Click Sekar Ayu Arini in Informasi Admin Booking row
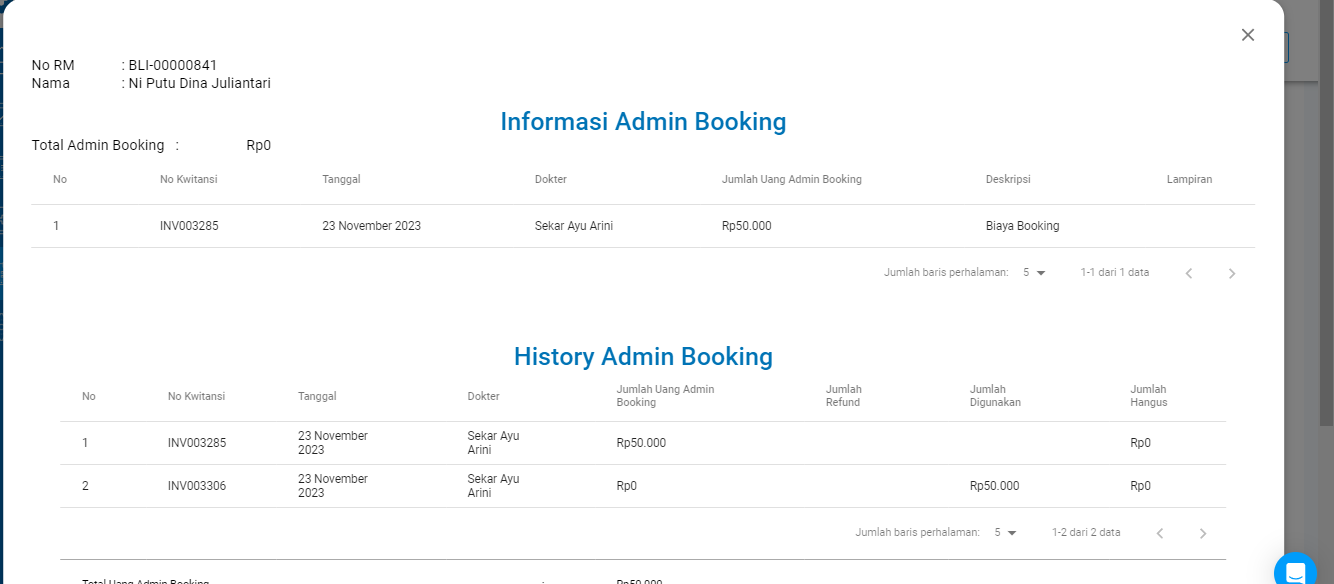 click(x=574, y=226)
